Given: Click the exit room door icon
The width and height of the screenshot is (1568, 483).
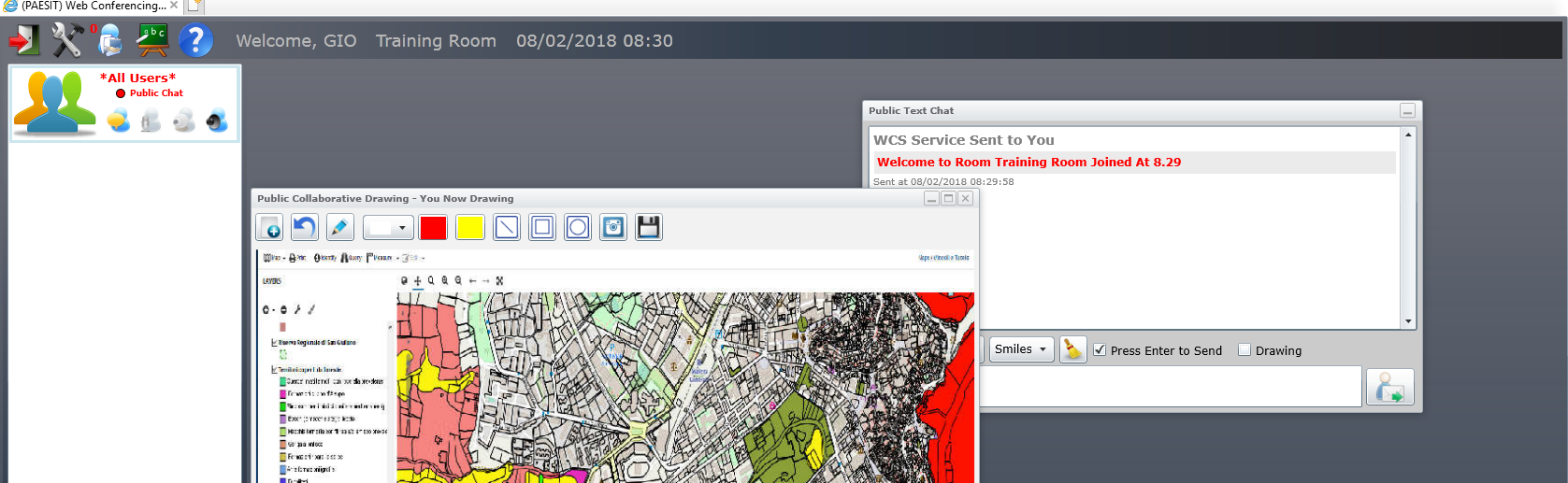Looking at the screenshot, I should point(23,40).
